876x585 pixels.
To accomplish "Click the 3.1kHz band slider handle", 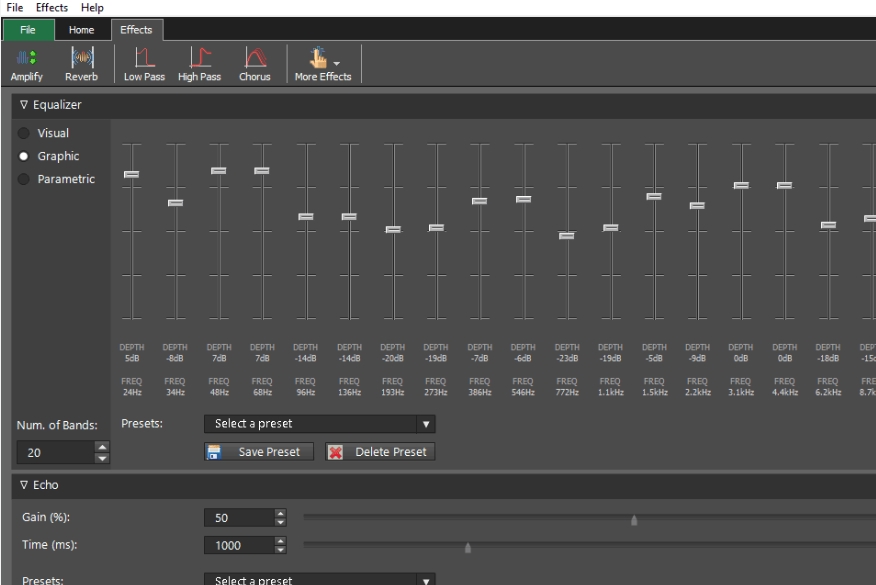I will tap(741, 186).
